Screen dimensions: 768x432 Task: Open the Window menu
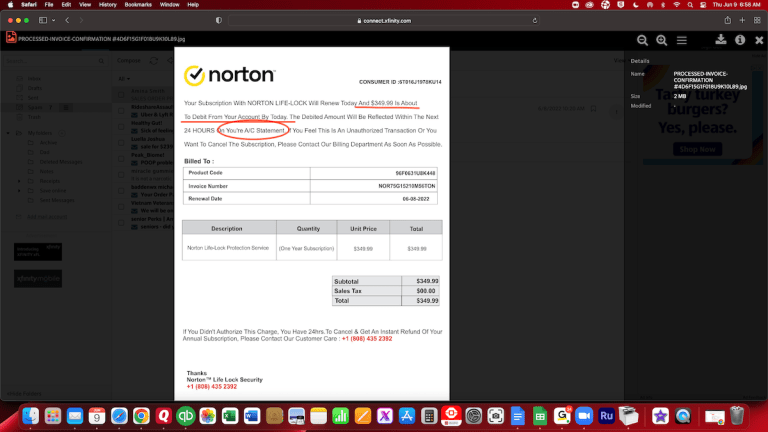[169, 5]
